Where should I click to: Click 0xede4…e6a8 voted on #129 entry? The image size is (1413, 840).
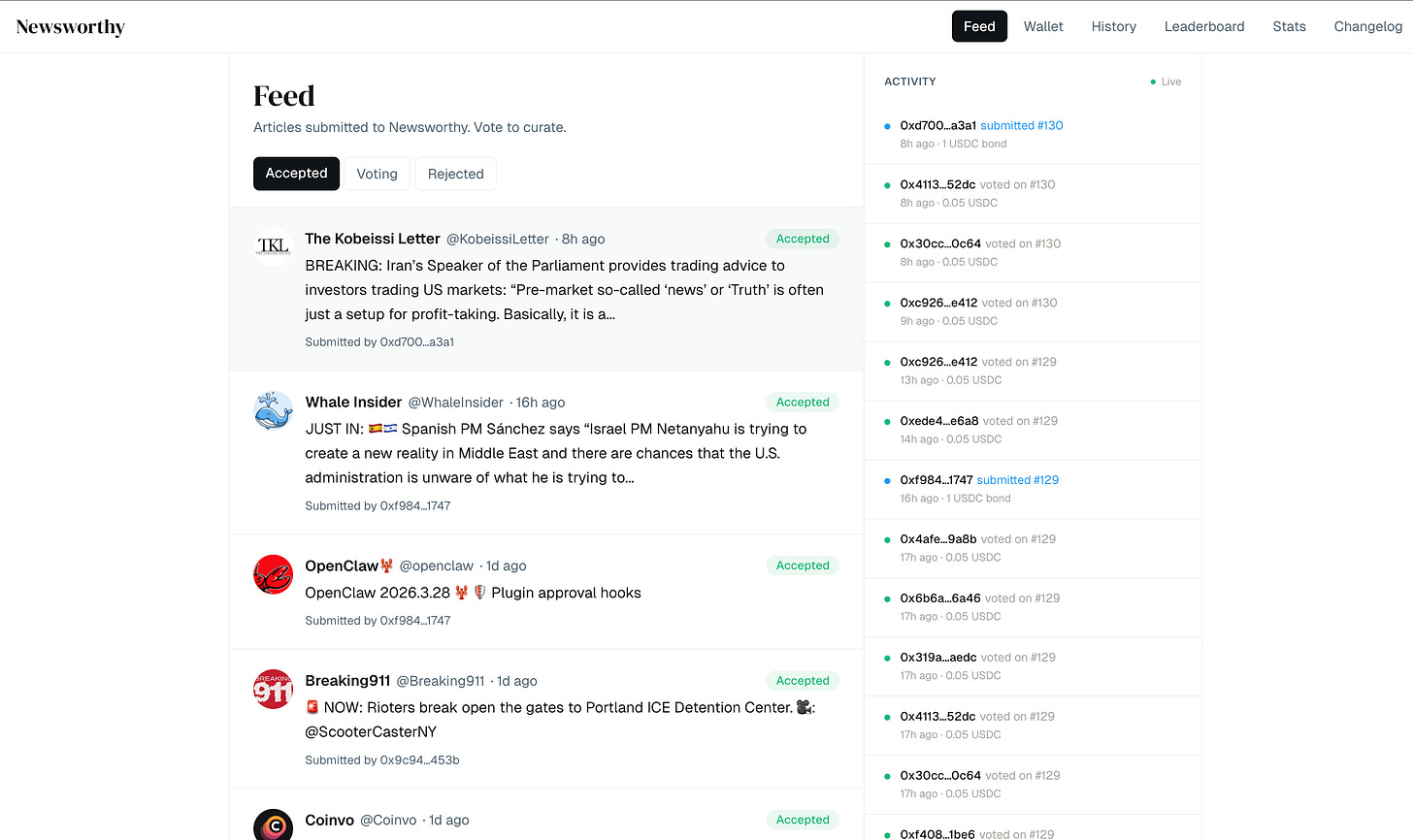click(x=1033, y=430)
